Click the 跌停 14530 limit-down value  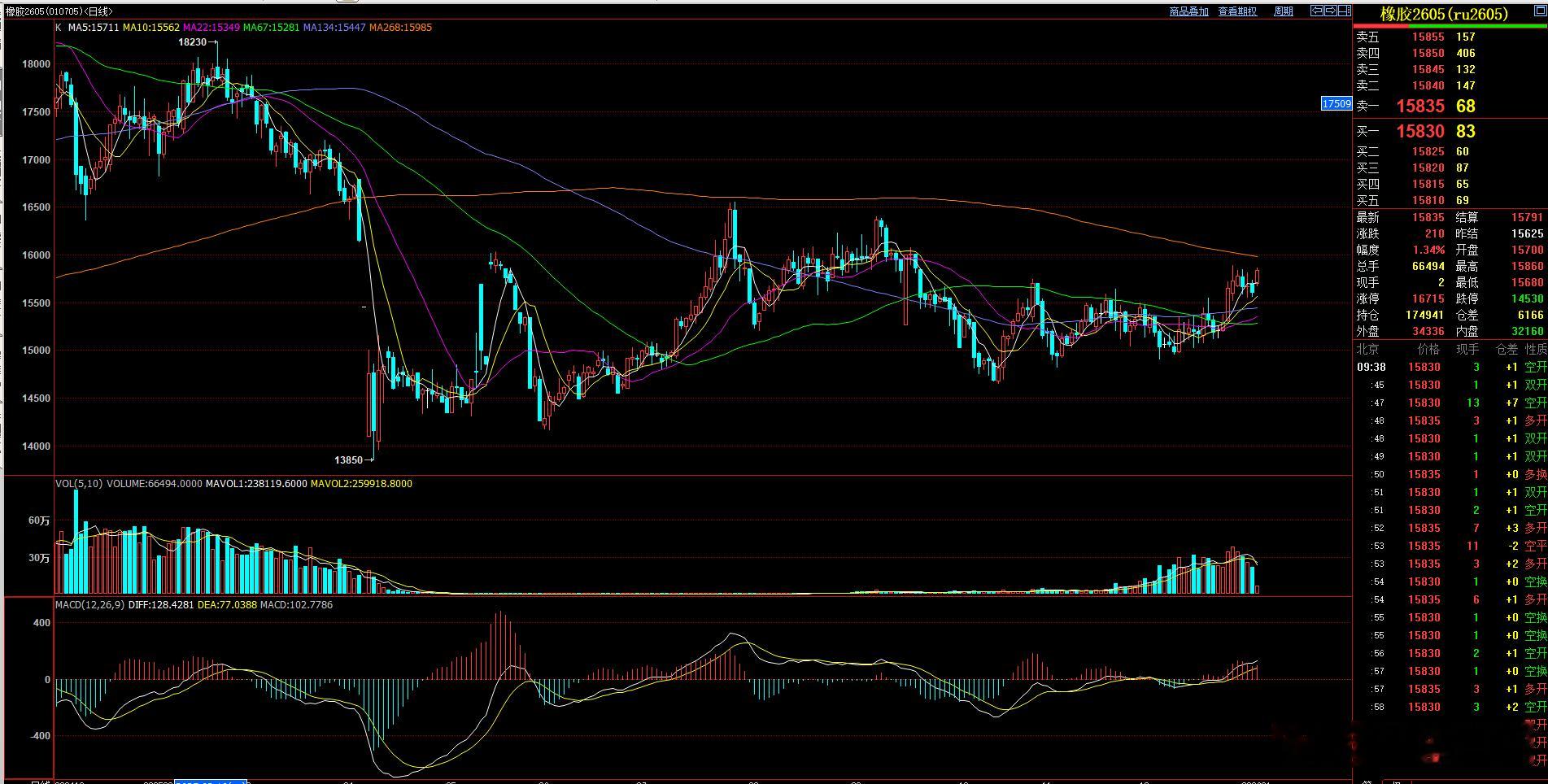coord(1527,298)
